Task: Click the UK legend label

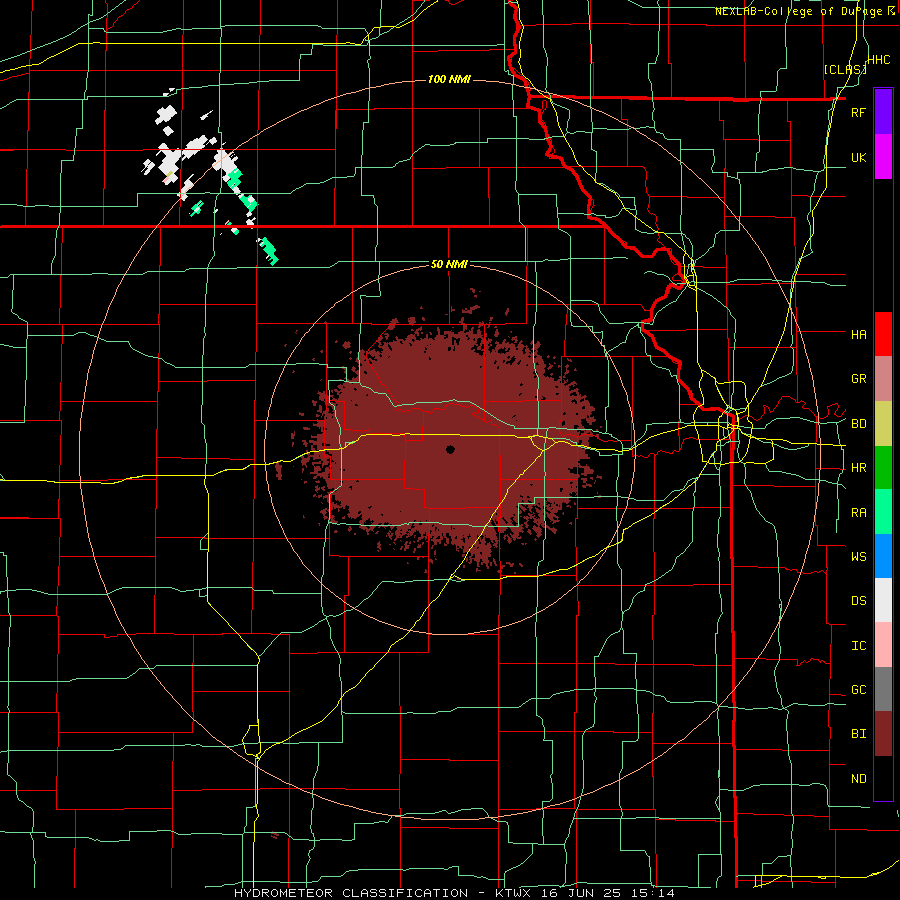Action: pyautogui.click(x=859, y=157)
